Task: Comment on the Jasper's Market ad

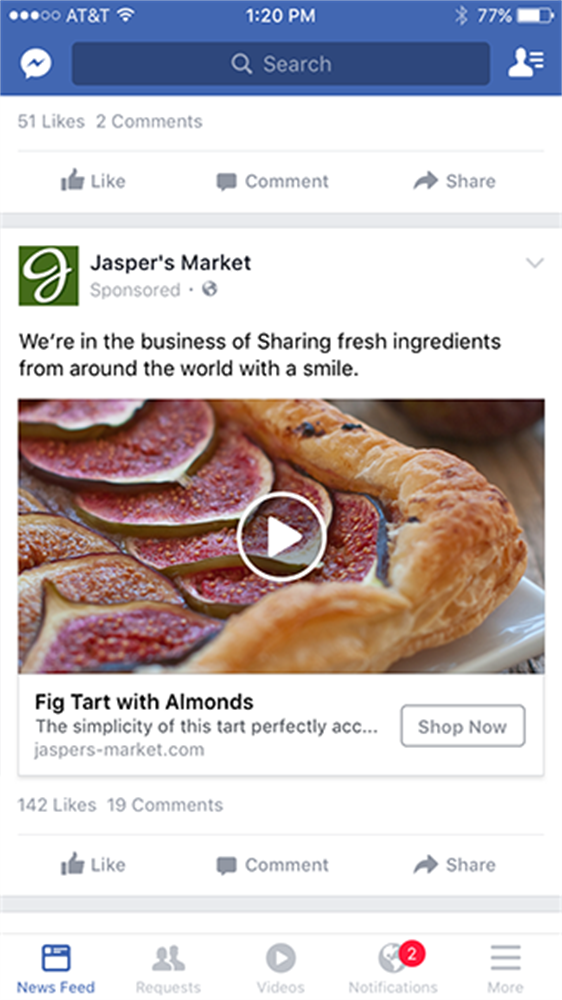Action: click(273, 865)
